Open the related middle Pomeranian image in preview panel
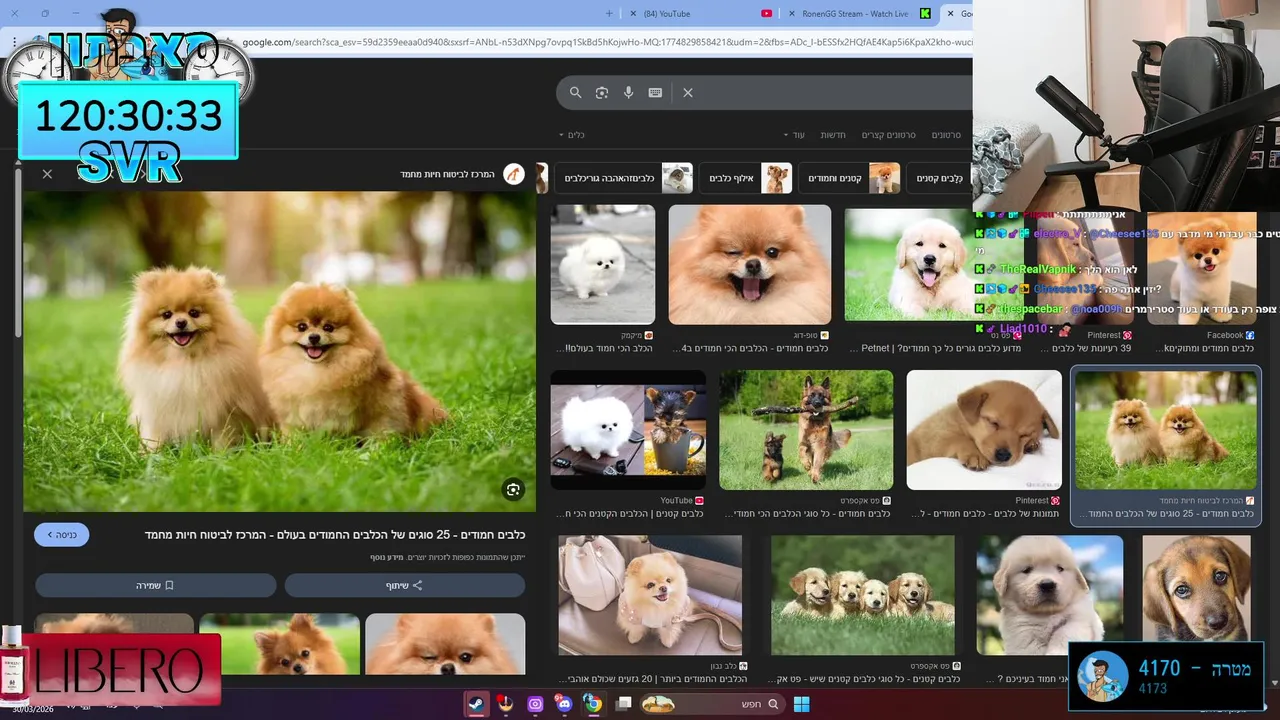Viewport: 1280px width, 720px height. pos(280,644)
